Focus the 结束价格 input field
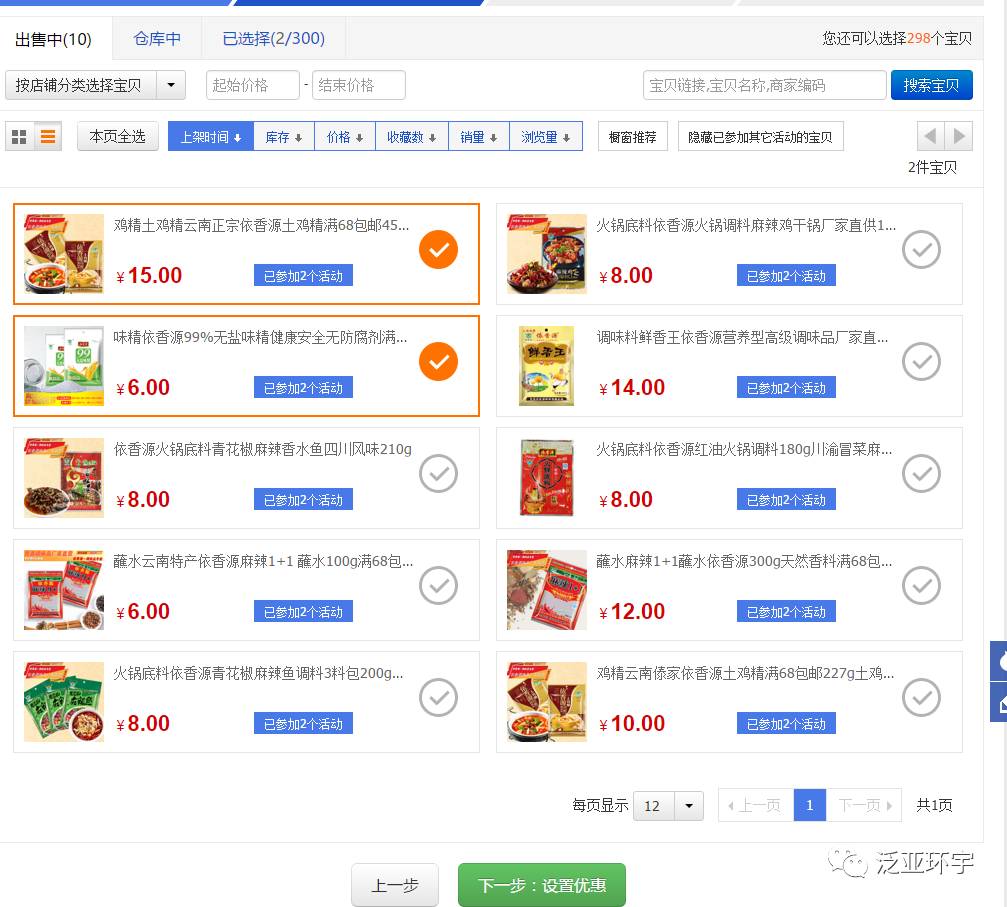1007x907 pixels. (358, 85)
